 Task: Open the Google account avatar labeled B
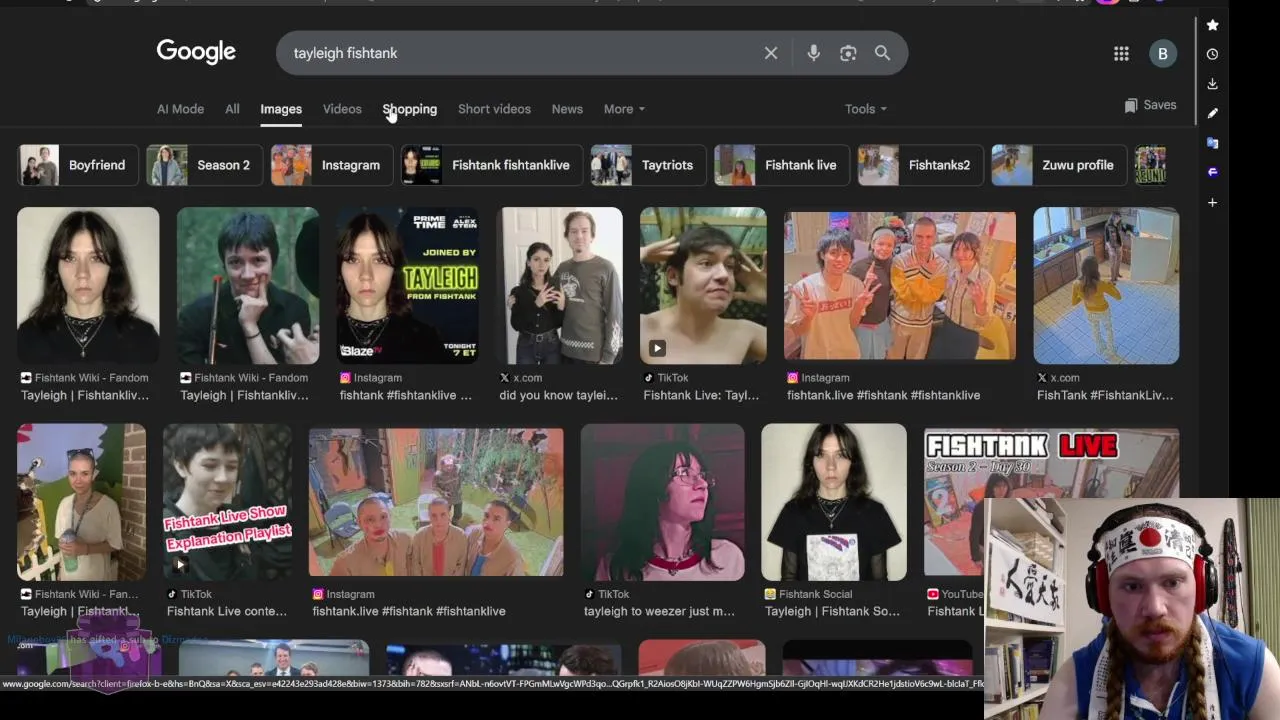1162,54
